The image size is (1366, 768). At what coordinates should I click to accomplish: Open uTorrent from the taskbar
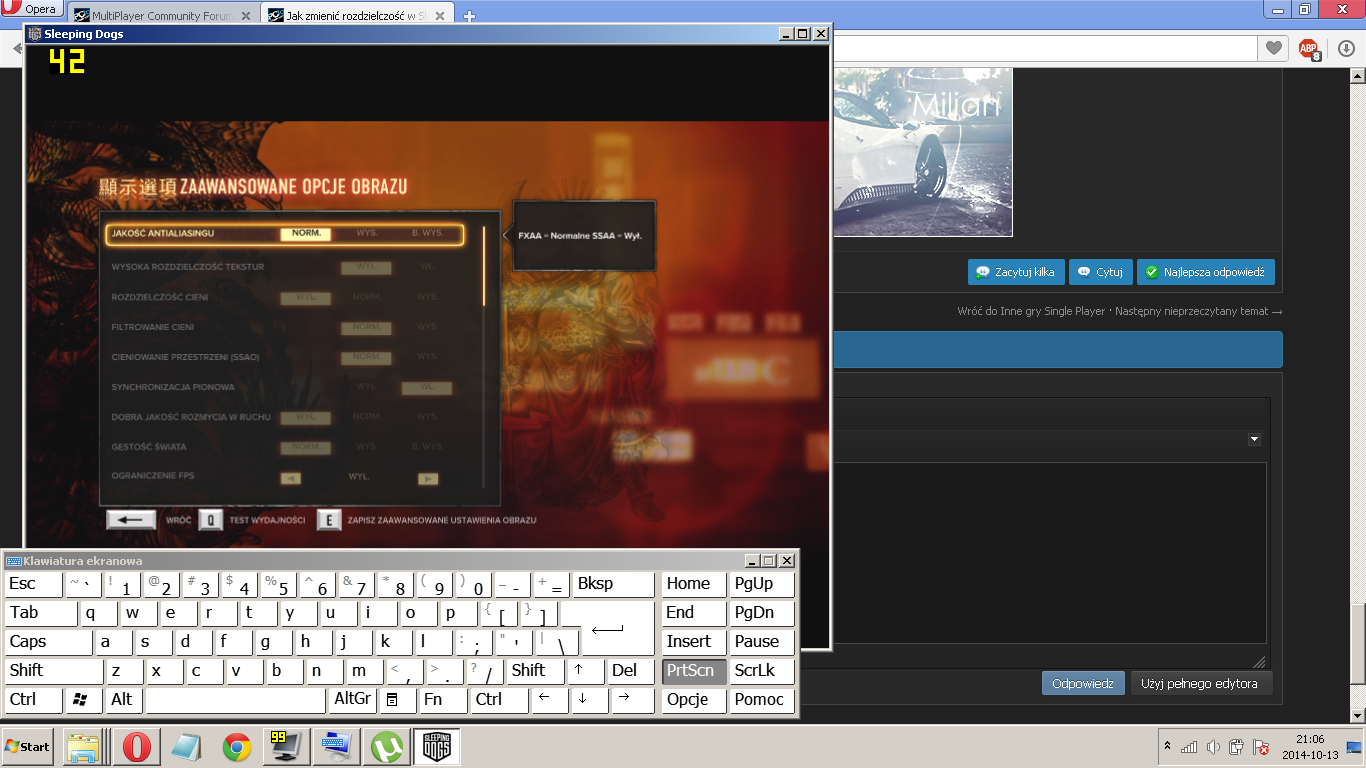pos(387,747)
